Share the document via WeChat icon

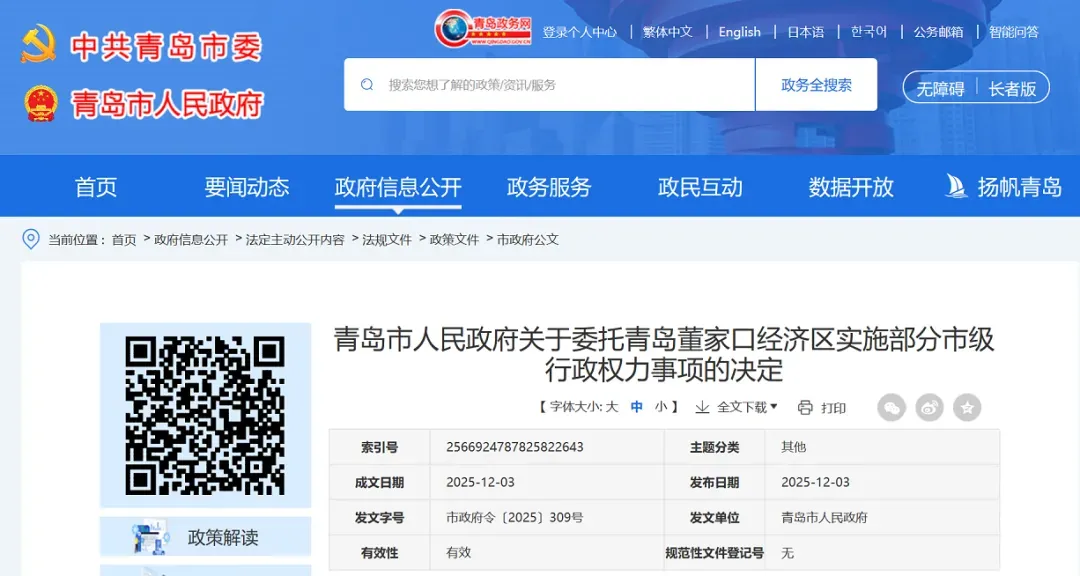[x=891, y=408]
